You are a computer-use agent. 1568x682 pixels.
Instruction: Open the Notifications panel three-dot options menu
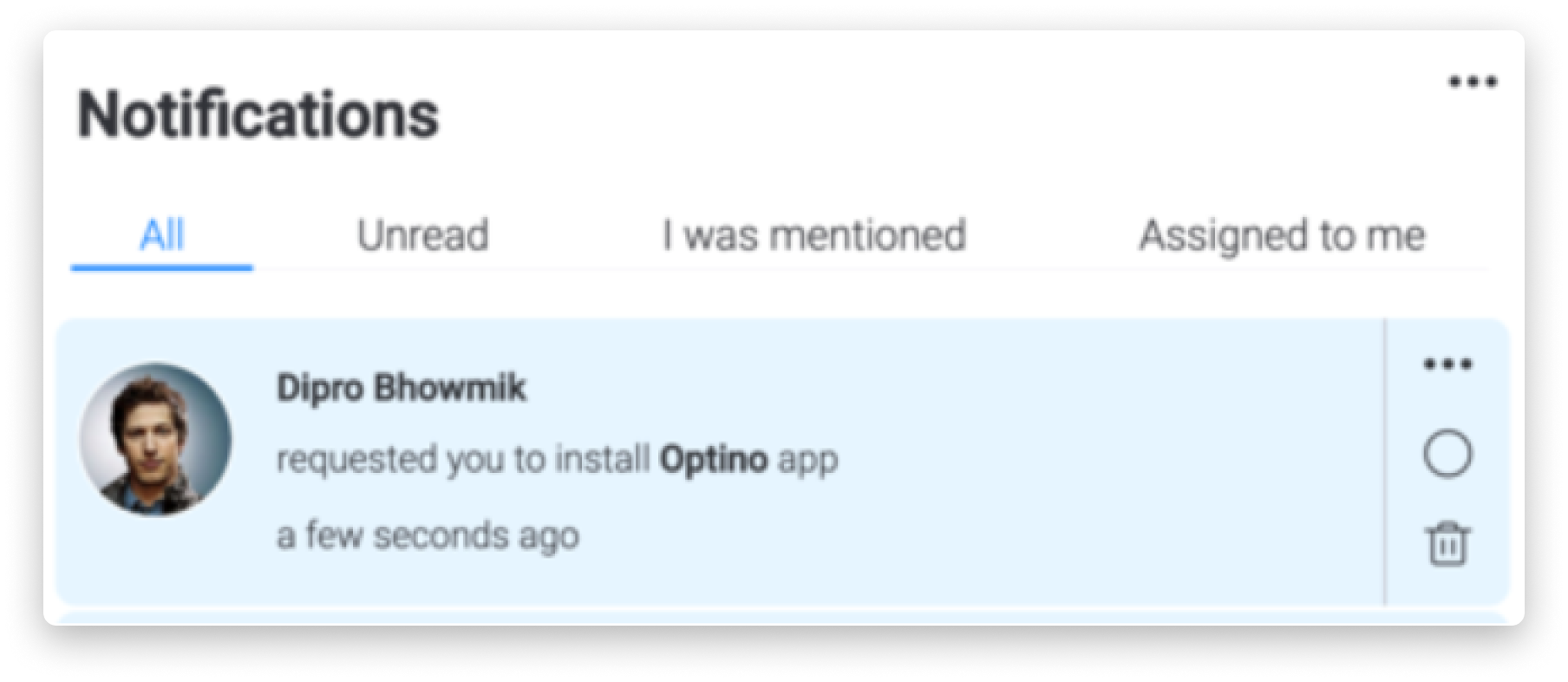(x=1473, y=82)
